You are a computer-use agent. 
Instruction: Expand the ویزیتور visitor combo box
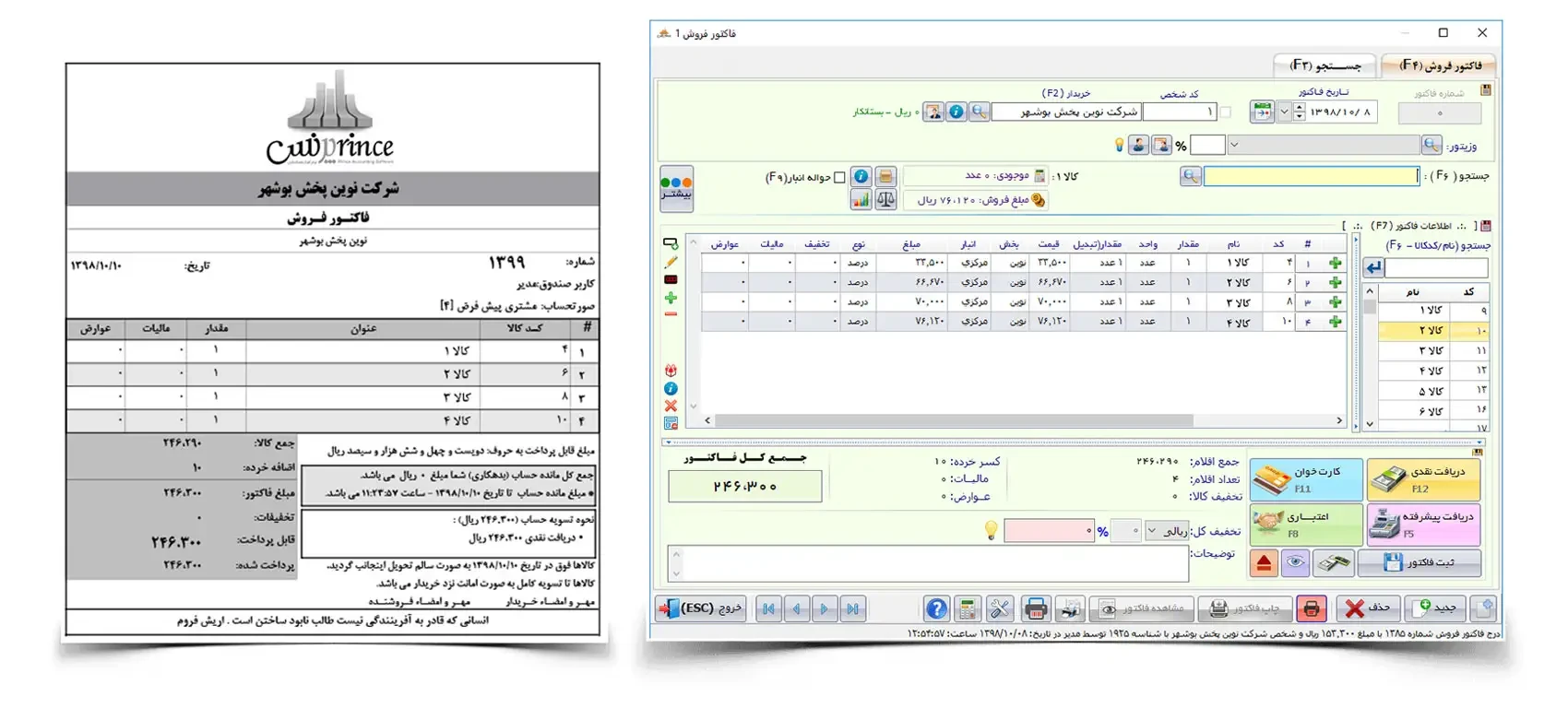coord(1234,145)
